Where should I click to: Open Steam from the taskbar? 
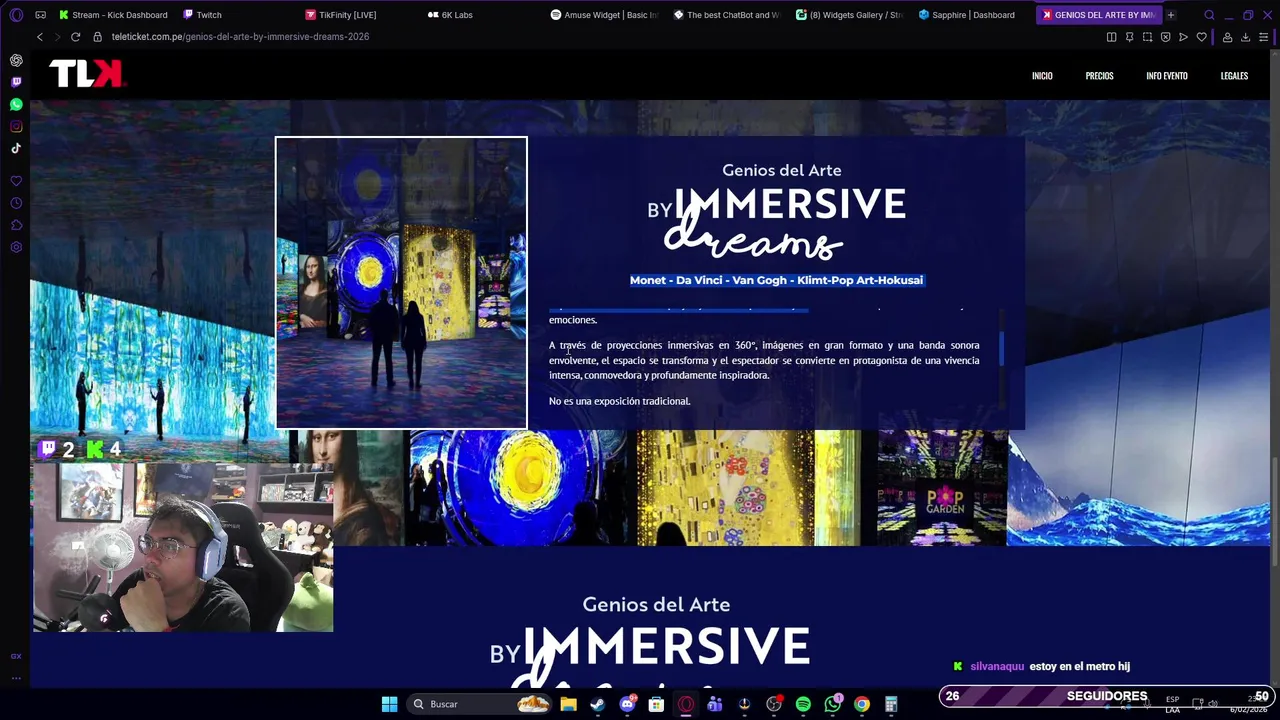tap(597, 704)
